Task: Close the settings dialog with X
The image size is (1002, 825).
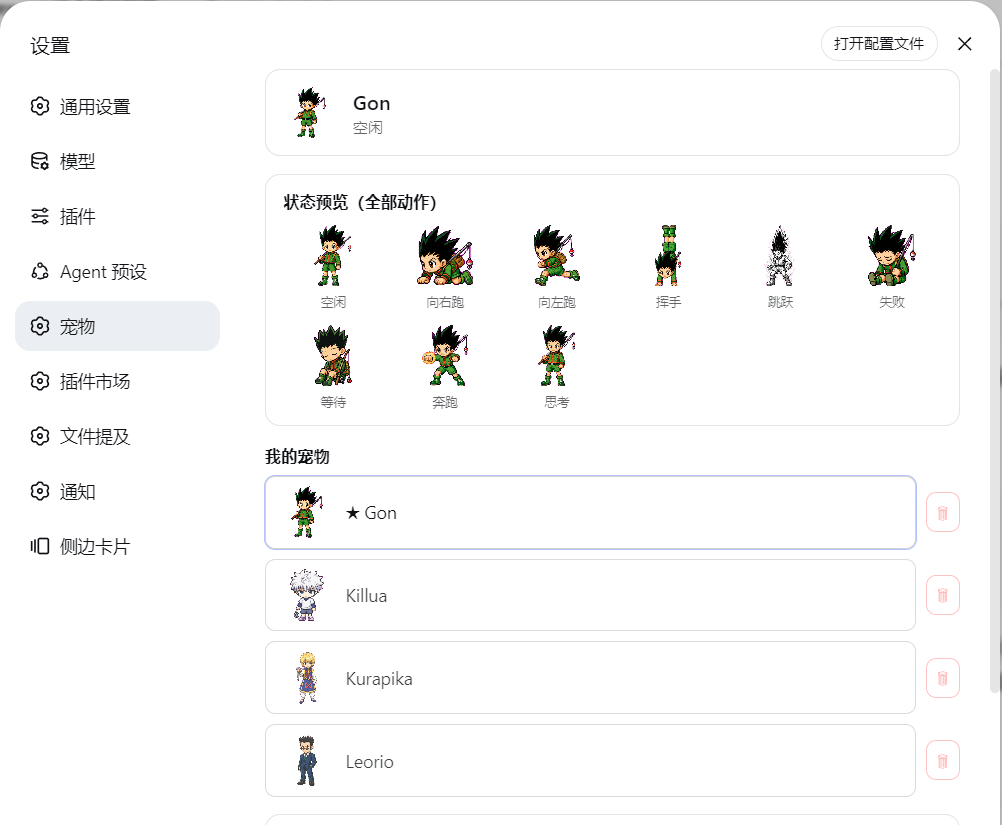Action: coord(964,43)
